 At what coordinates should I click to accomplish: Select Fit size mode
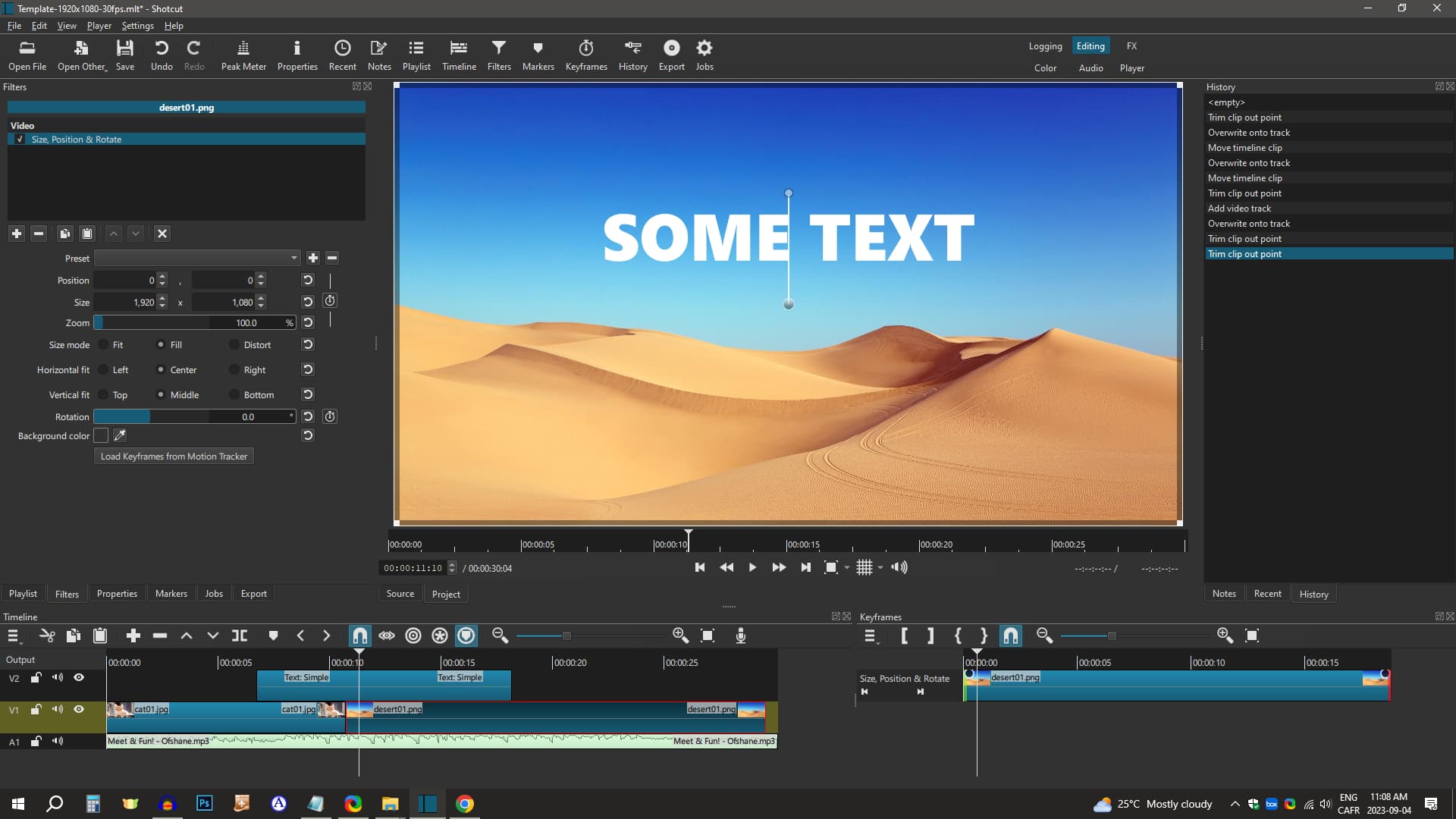[104, 345]
